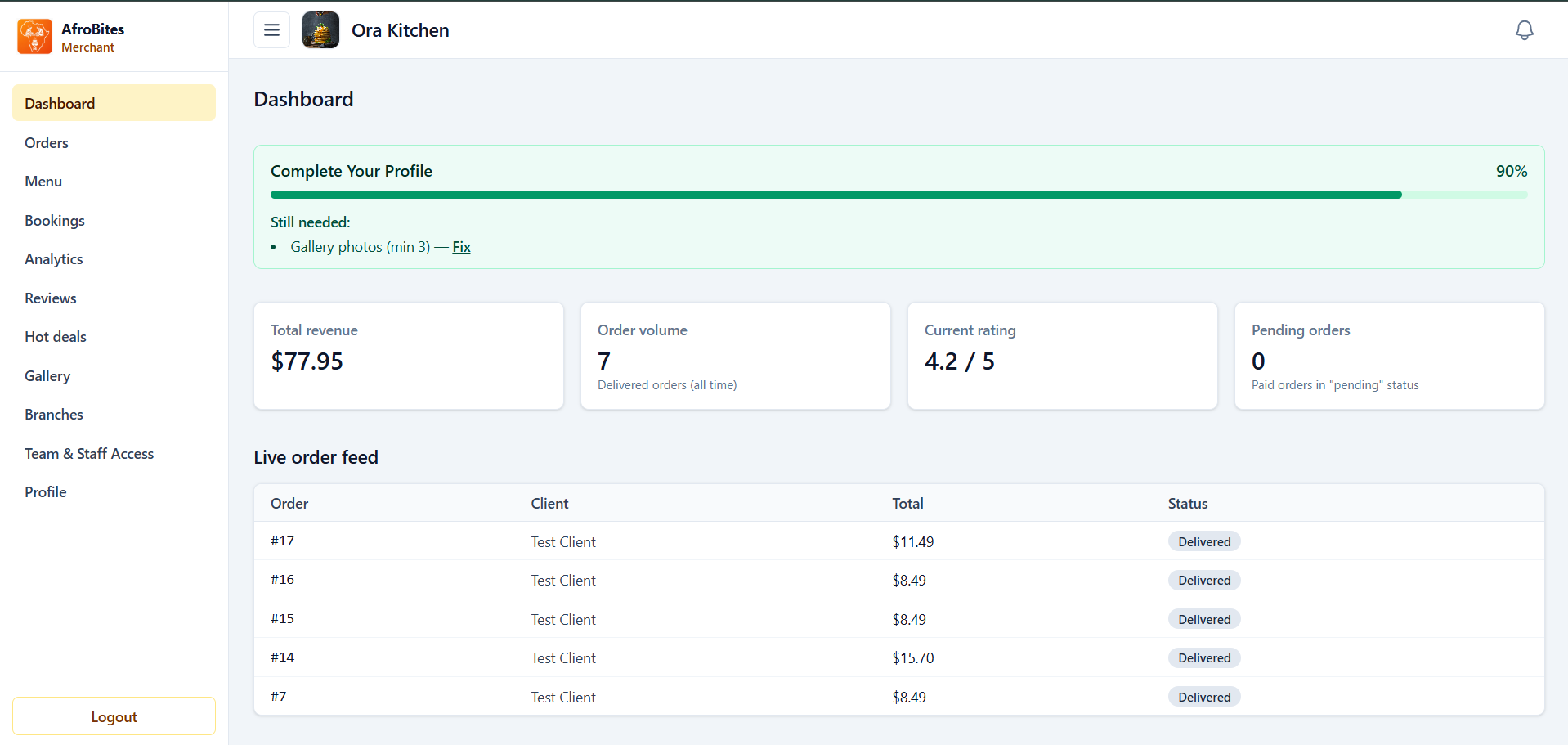Click the AfroBites logo icon
The height and width of the screenshot is (745, 1568).
click(34, 37)
